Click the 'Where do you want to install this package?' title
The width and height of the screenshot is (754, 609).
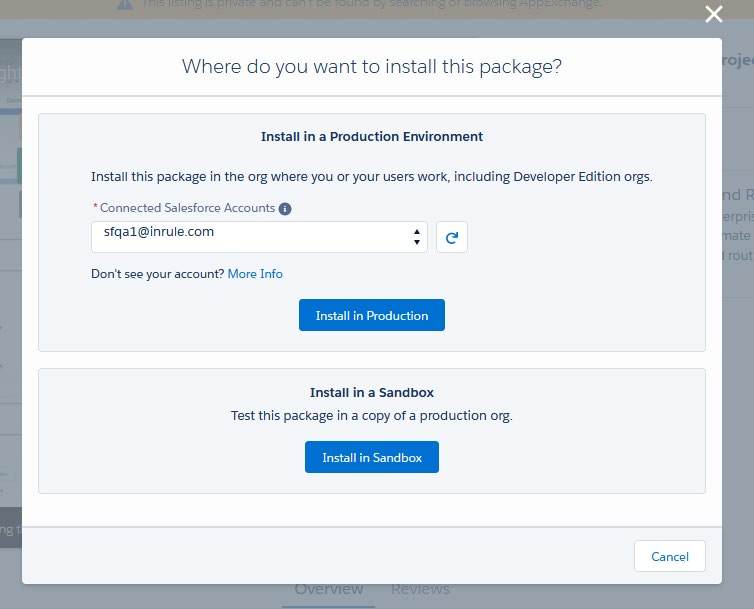(372, 66)
